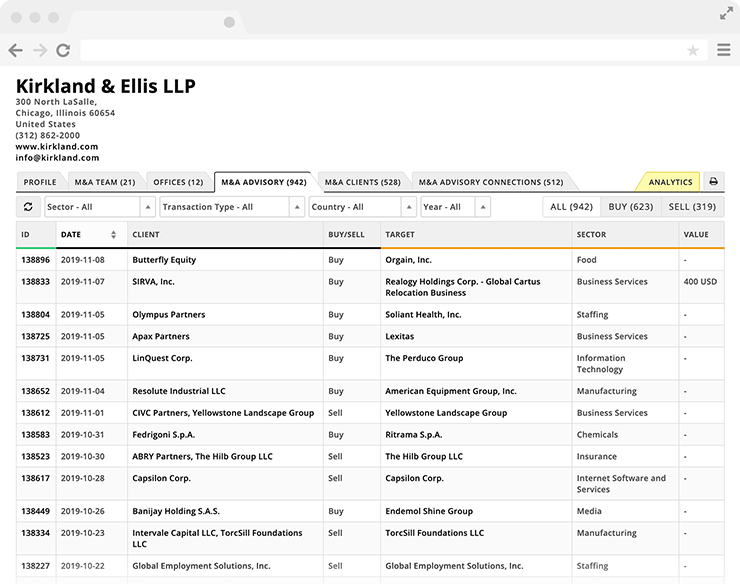Open target Orgain, Inc.
Viewport: 740px width, 584px height.
coord(408,260)
